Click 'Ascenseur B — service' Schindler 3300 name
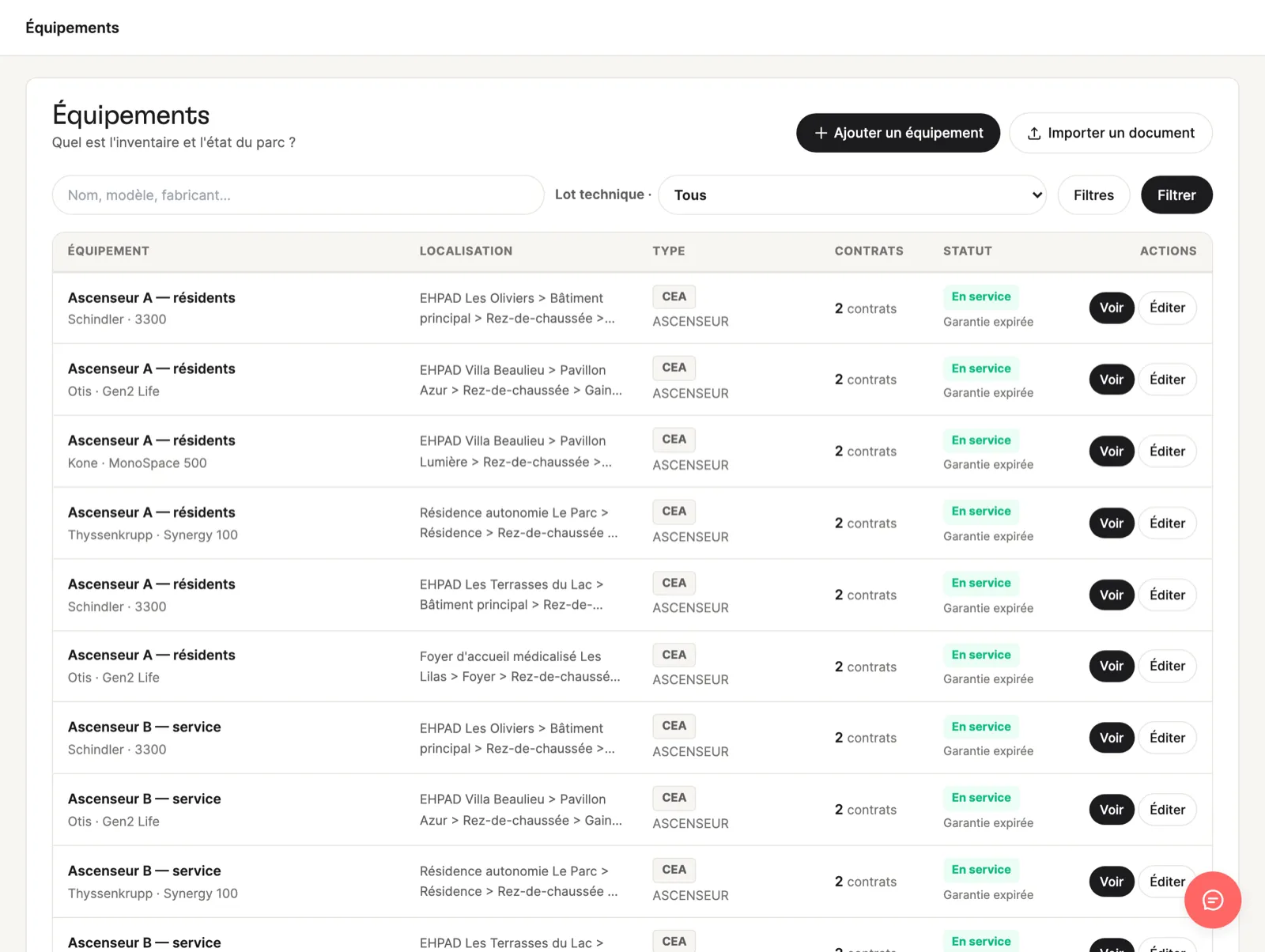Screen dimensions: 1265x952 [x=145, y=727]
